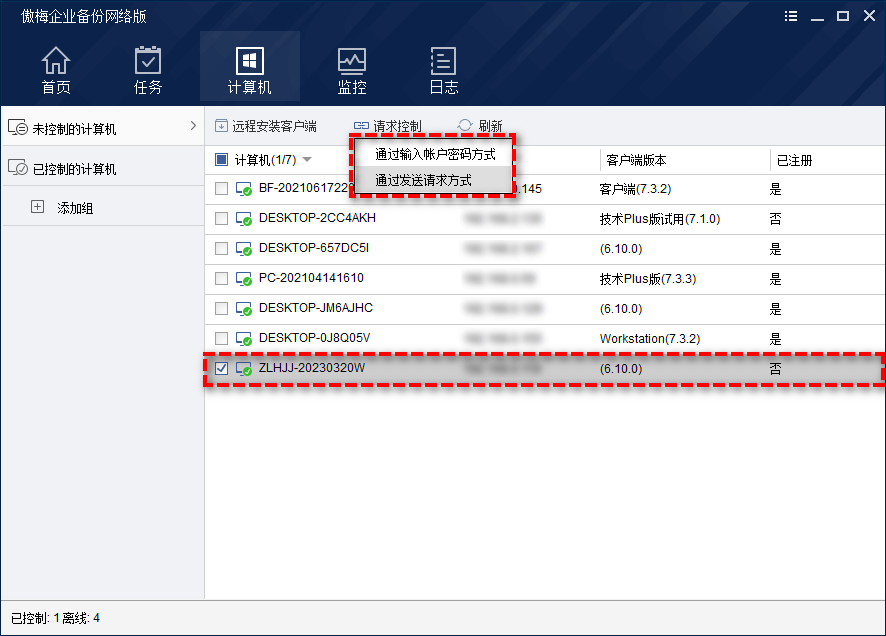Uncheck the ZLHJJ-20230320W checkbox
Viewport: 886px width, 636px height.
tap(222, 369)
